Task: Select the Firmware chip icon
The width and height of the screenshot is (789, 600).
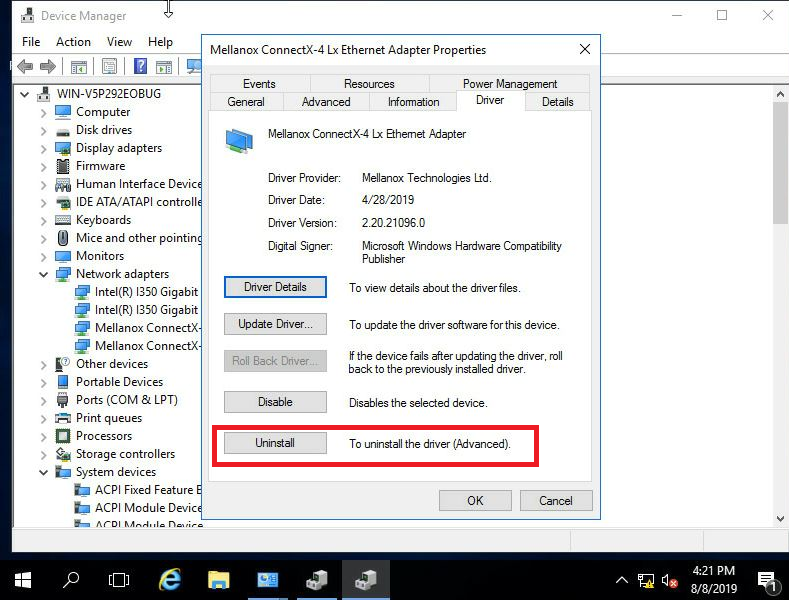Action: coord(63,166)
